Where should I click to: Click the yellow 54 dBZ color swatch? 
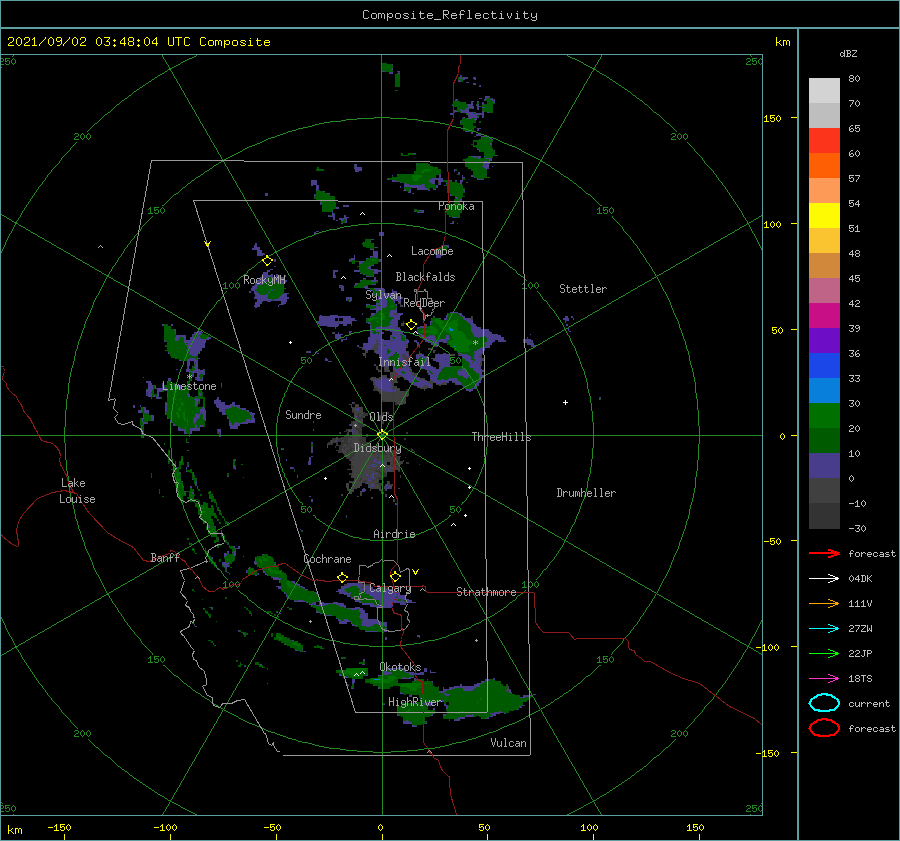click(x=824, y=215)
